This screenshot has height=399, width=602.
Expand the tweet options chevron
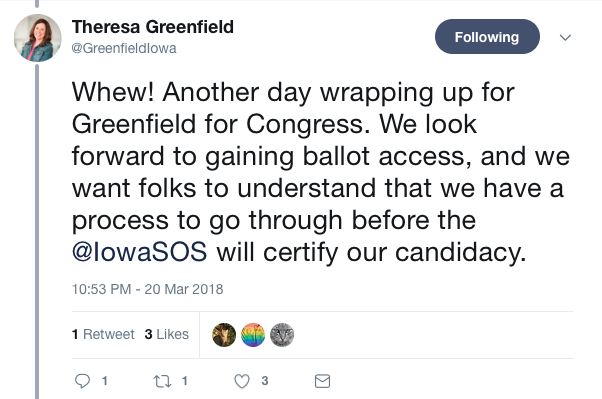[565, 37]
